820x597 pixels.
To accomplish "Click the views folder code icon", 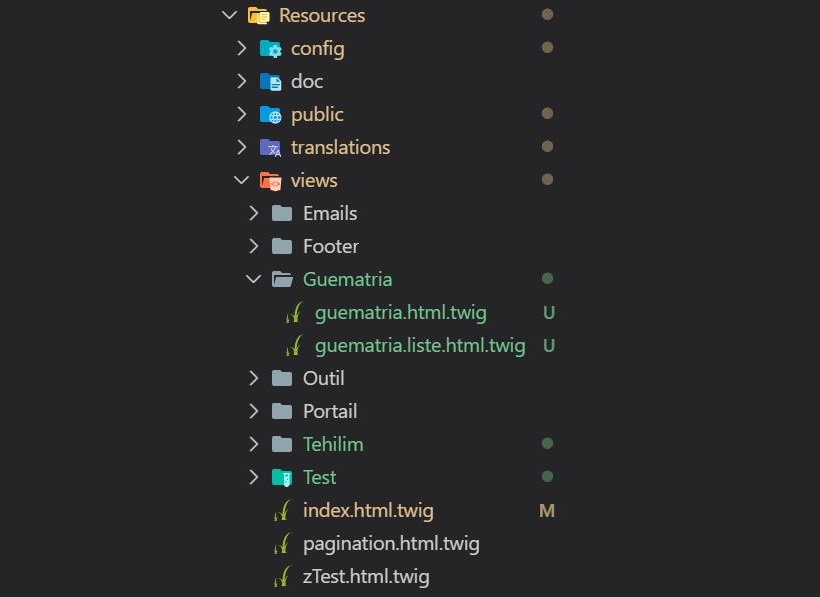I will click(x=271, y=181).
